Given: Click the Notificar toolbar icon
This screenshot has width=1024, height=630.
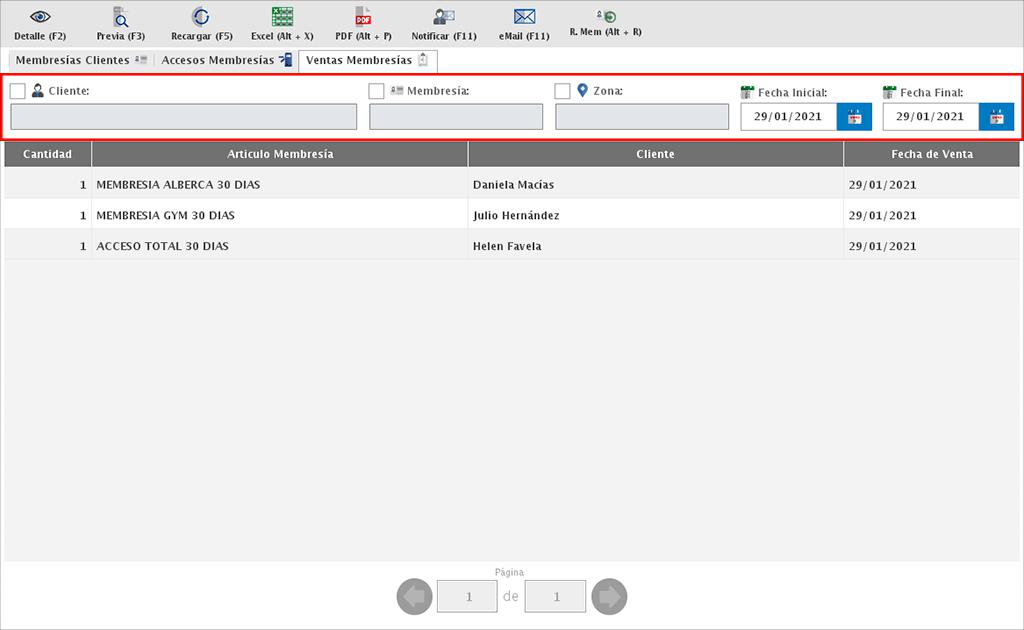Looking at the screenshot, I should pos(444,17).
